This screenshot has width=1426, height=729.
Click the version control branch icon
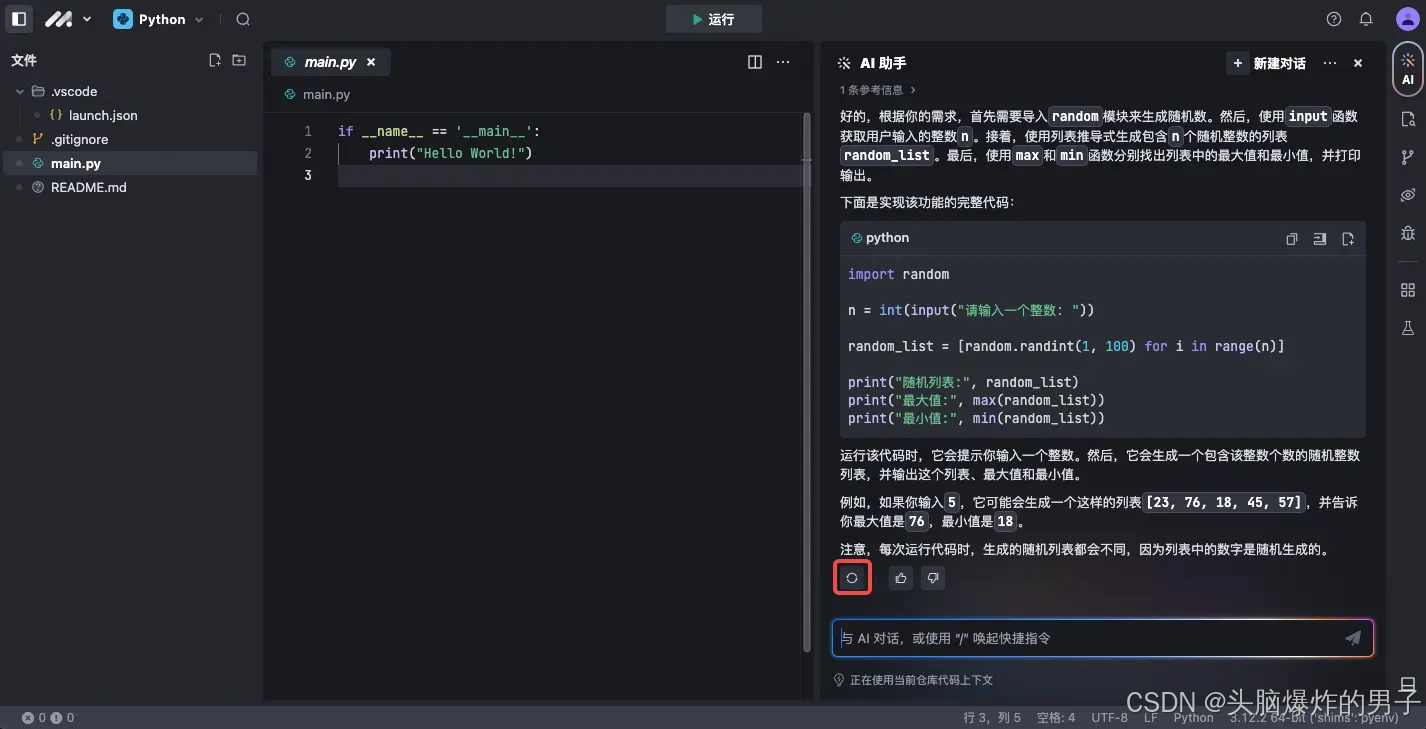click(1407, 156)
